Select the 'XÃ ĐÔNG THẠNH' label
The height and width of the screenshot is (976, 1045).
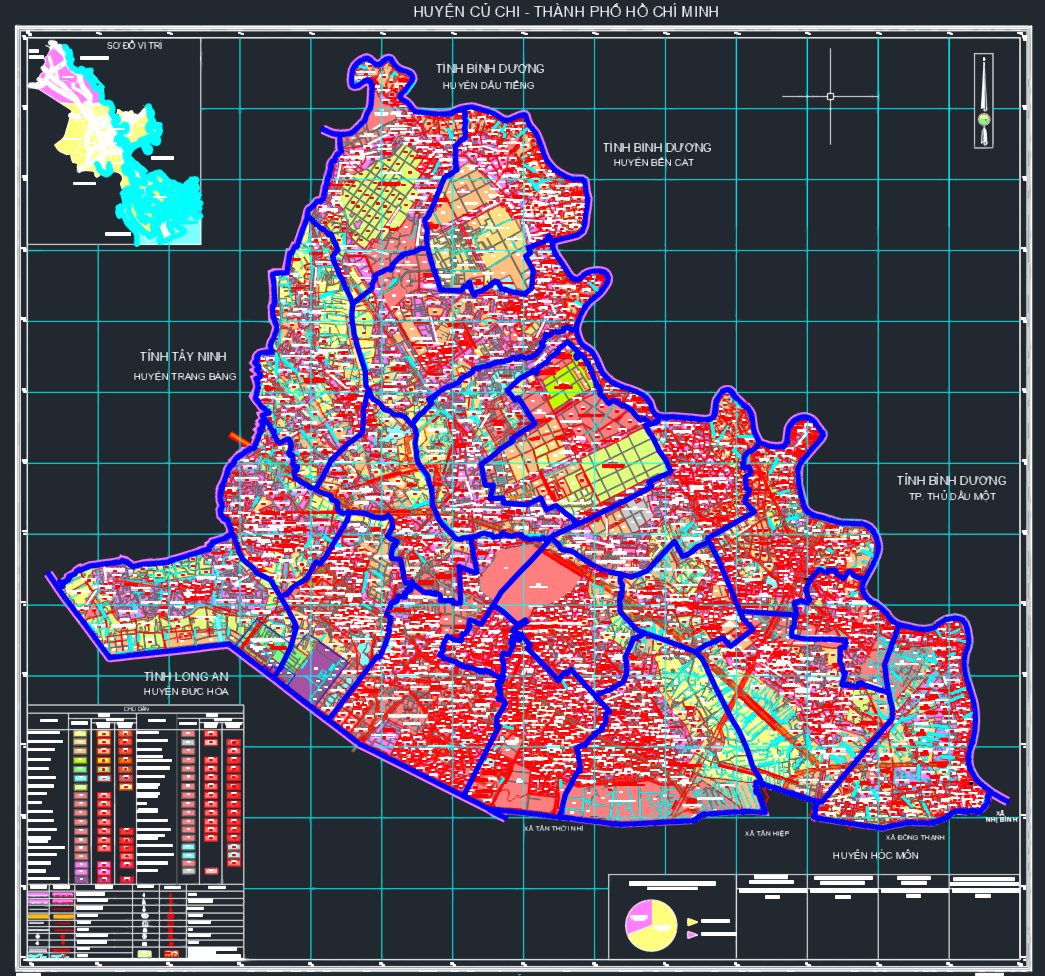tap(915, 837)
